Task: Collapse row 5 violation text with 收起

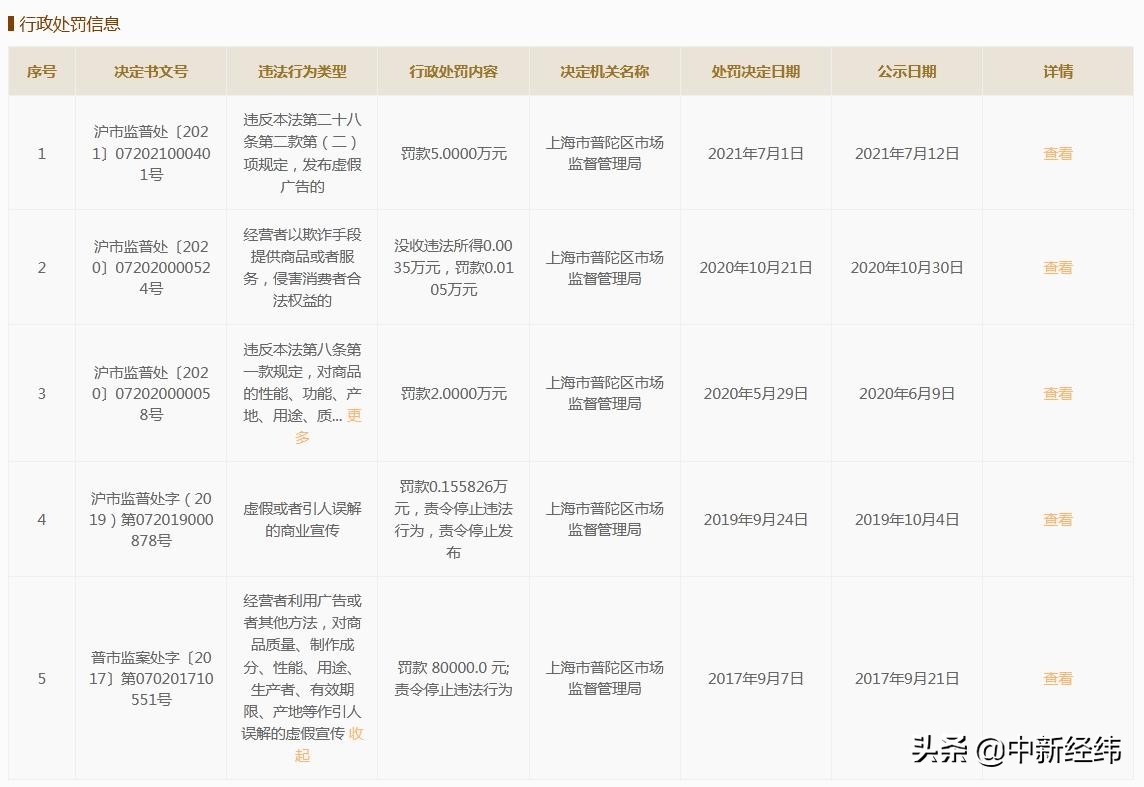Action: click(355, 734)
